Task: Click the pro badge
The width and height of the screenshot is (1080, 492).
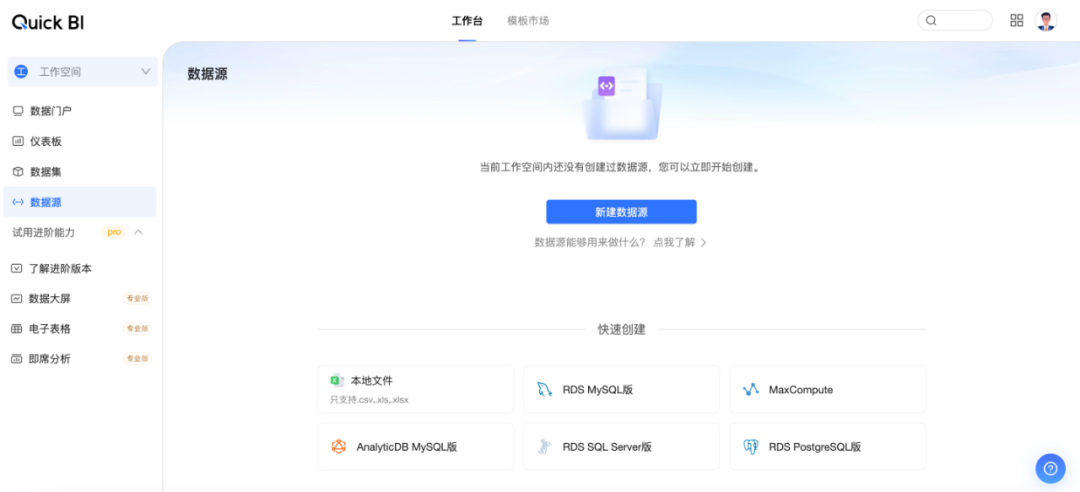Action: pyautogui.click(x=114, y=232)
